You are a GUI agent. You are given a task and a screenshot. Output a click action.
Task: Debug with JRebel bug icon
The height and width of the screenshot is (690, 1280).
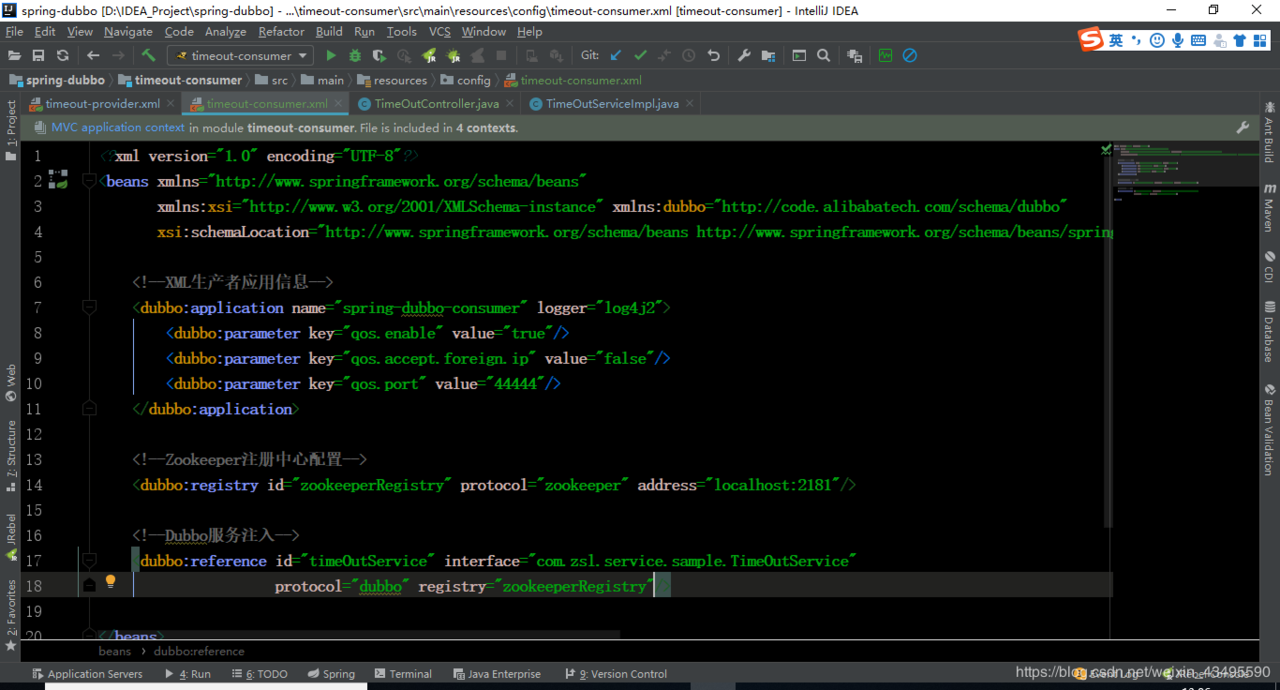(453, 56)
